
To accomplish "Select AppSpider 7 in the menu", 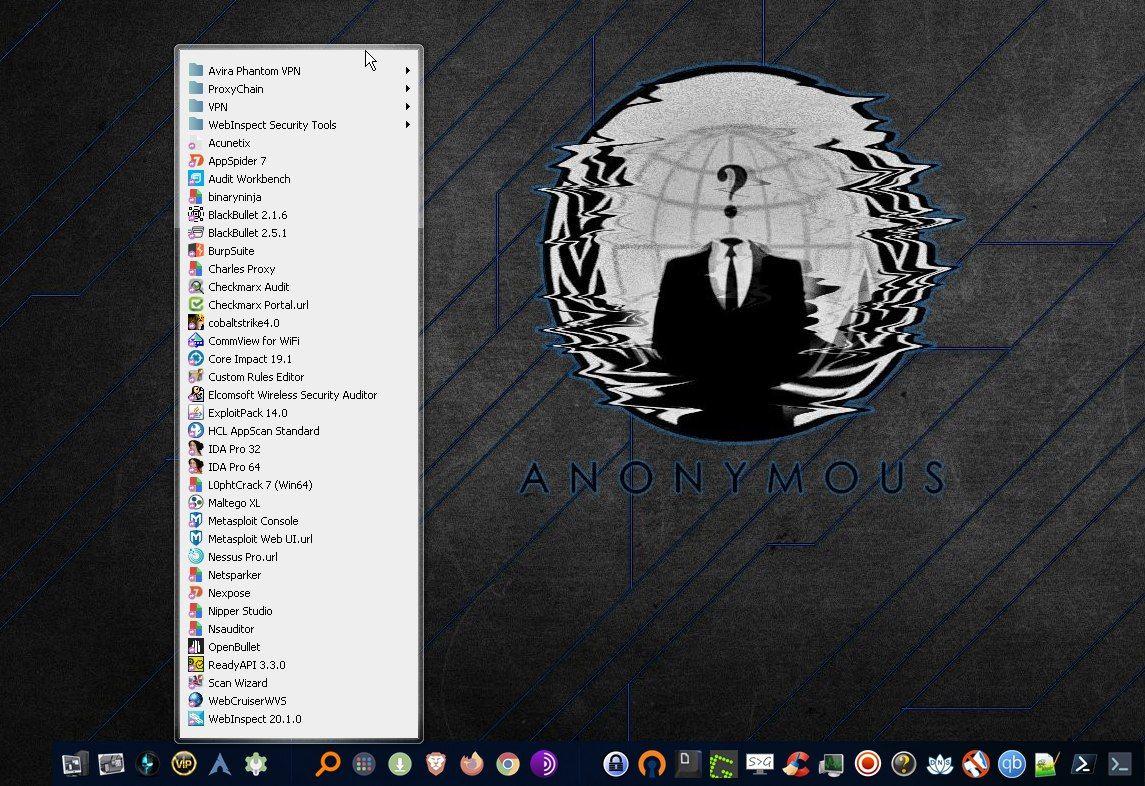I will point(299,161).
